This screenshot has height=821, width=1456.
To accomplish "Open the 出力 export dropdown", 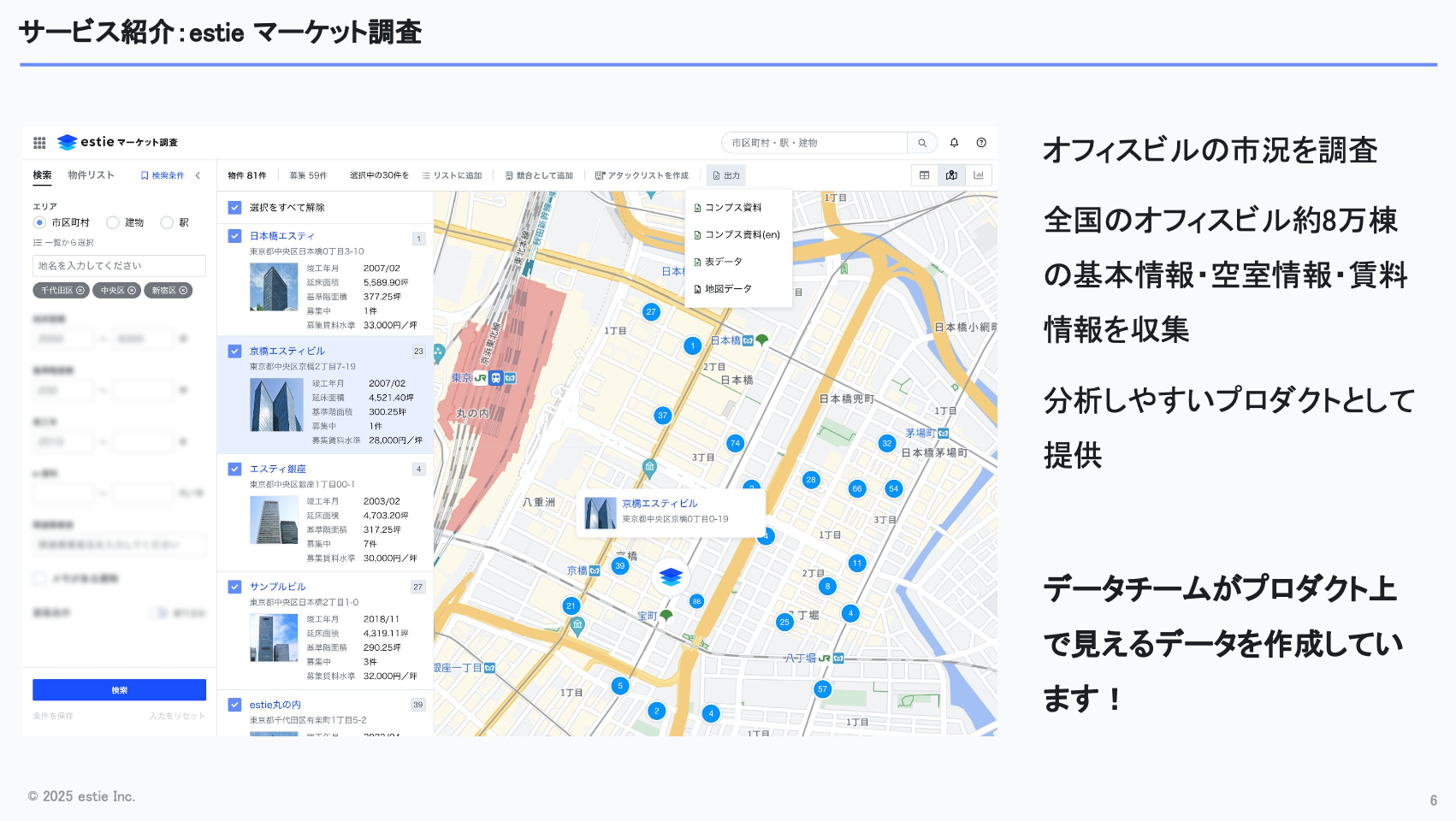I will (x=726, y=175).
